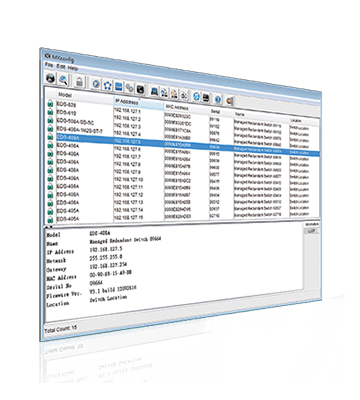The width and height of the screenshot is (360, 400).
Task: Click the blue circular refresh icon
Action: tap(196, 96)
